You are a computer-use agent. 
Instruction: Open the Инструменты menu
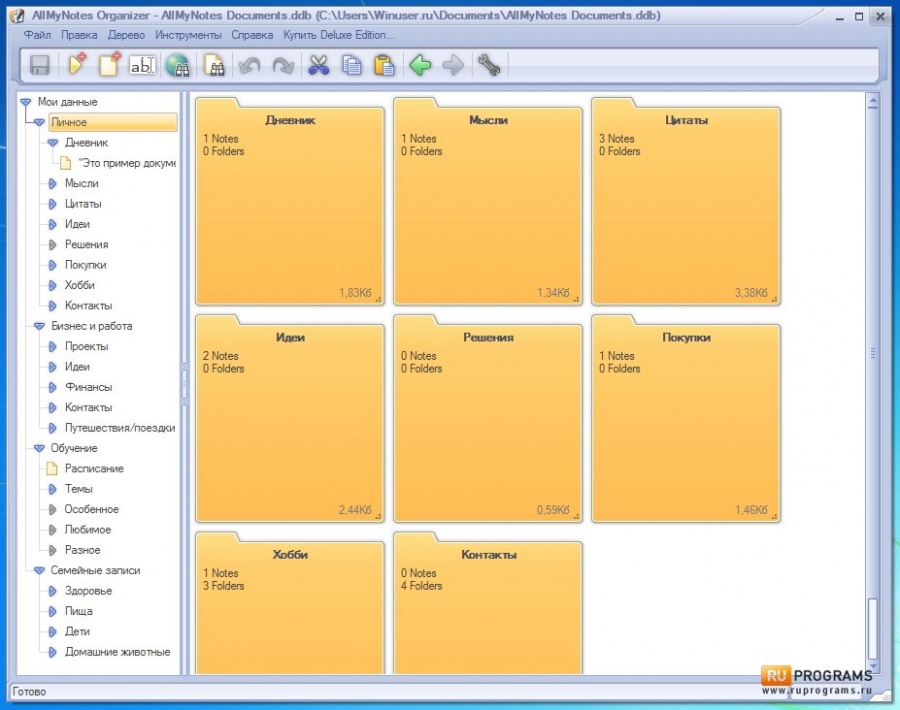(188, 35)
